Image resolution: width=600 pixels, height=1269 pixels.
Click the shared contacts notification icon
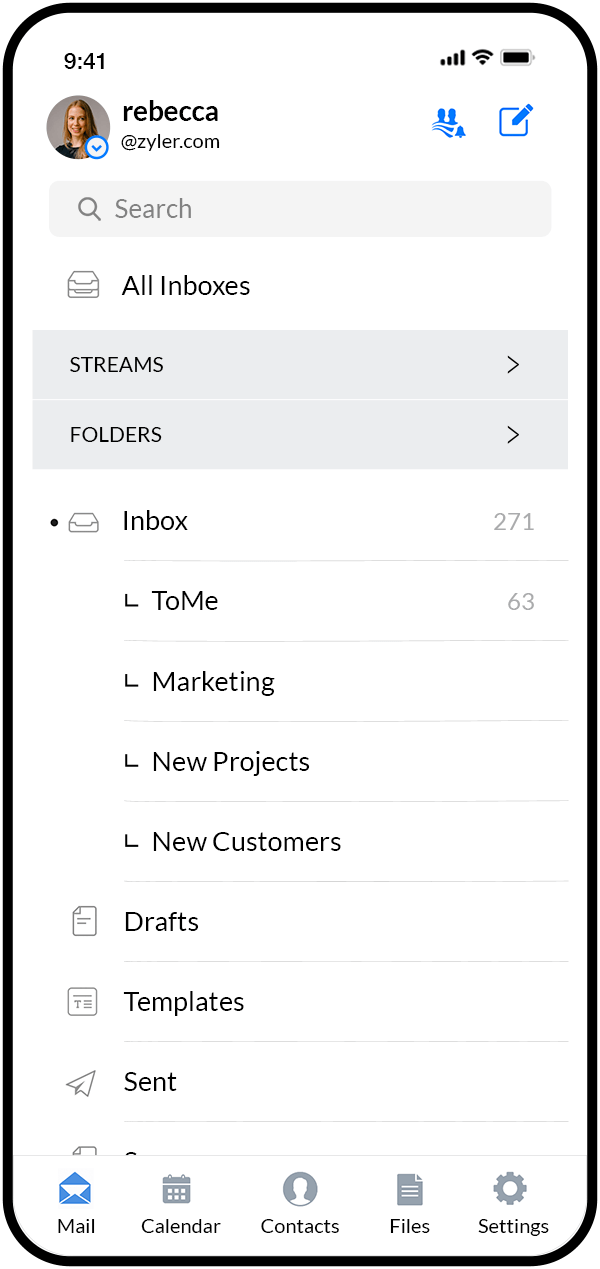pos(448,121)
